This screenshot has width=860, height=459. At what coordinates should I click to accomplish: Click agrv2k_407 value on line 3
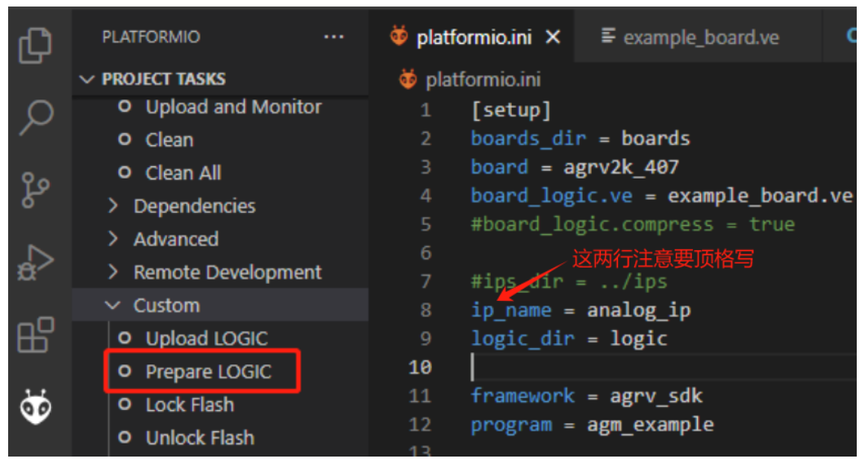coord(621,167)
